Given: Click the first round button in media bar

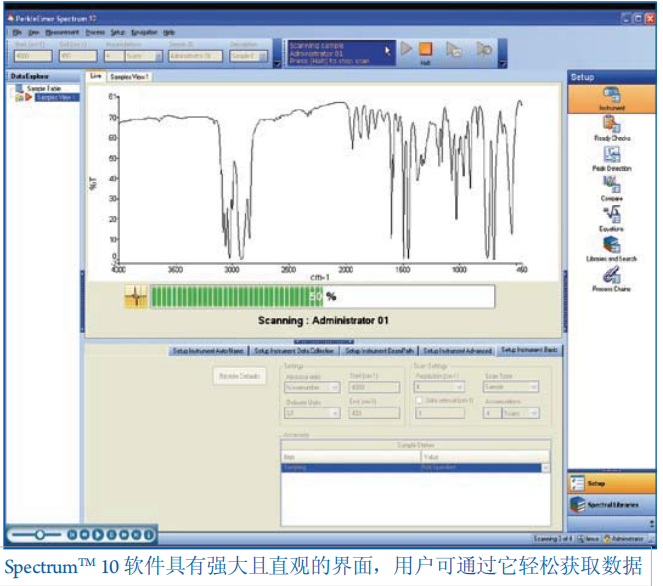Looking at the screenshot, I should point(72,535).
